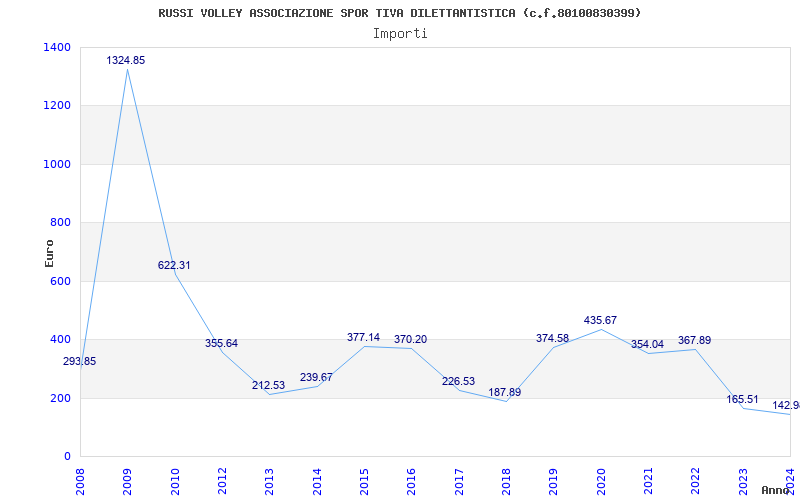The height and width of the screenshot is (500, 800).
Task: Click the x-axis year 2013
Action: point(269,481)
